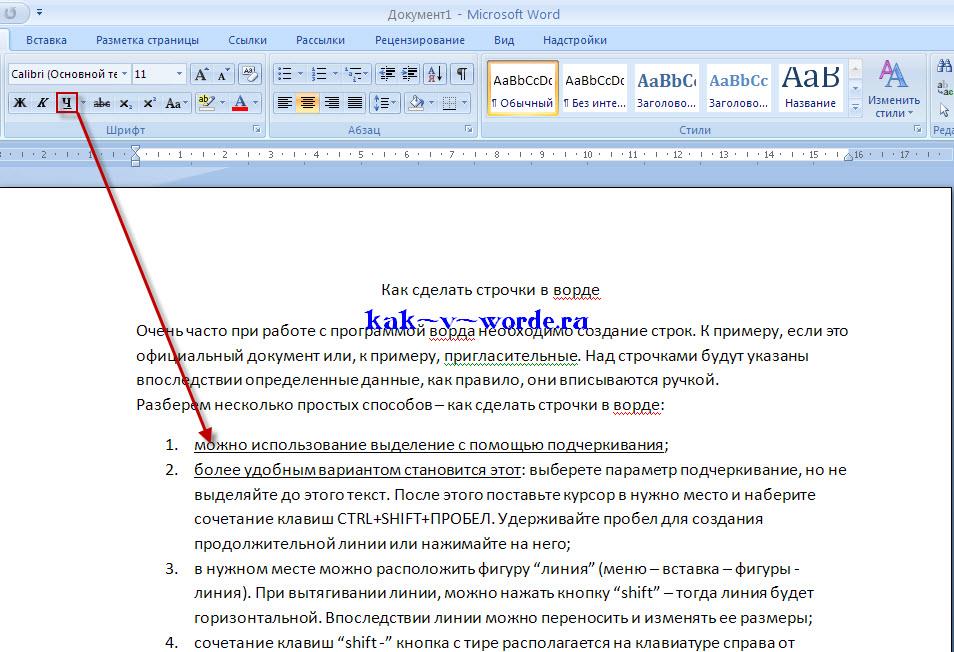The image size is (954, 652).
Task: Open the numbering library arrow
Action: (x=335, y=74)
